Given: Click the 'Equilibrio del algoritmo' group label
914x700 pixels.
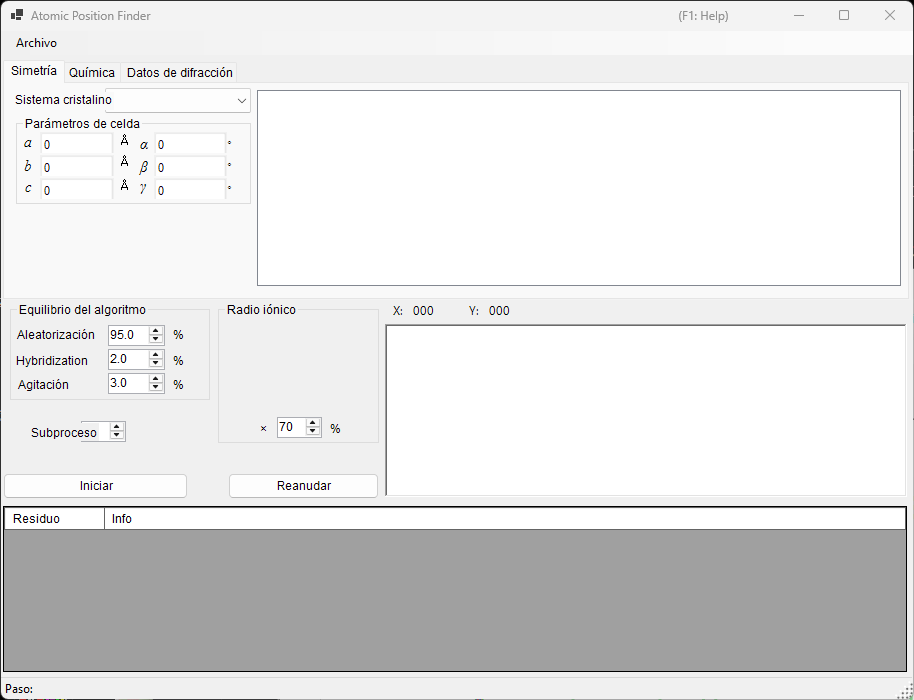Looking at the screenshot, I should point(82,310).
